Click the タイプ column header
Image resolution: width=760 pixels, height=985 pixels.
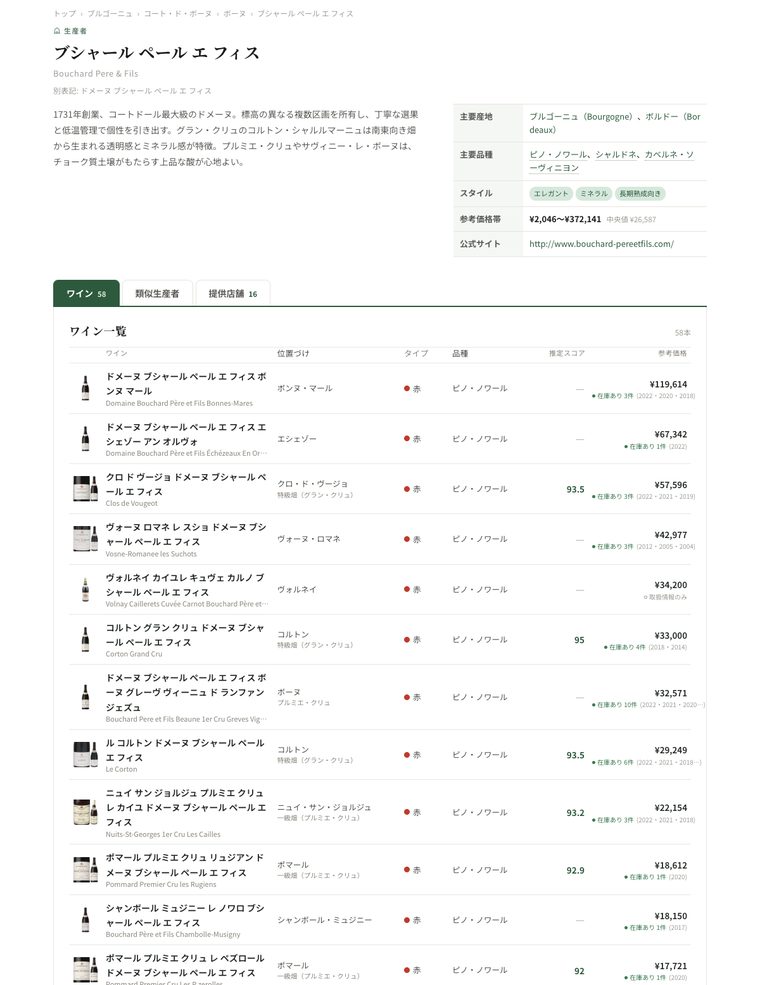tap(416, 353)
